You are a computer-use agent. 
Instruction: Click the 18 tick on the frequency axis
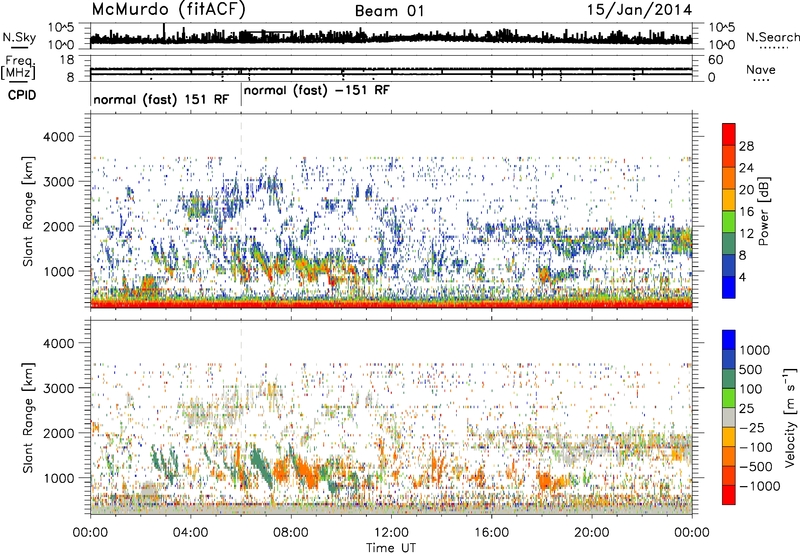[x=66, y=60]
